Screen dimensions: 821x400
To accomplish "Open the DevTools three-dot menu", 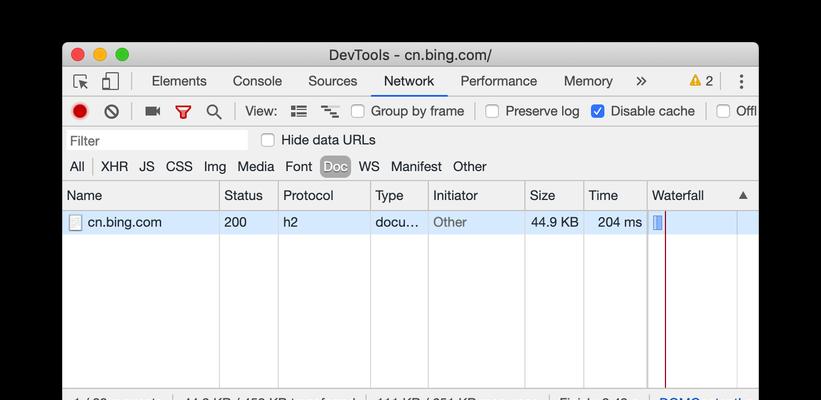I will (x=741, y=81).
